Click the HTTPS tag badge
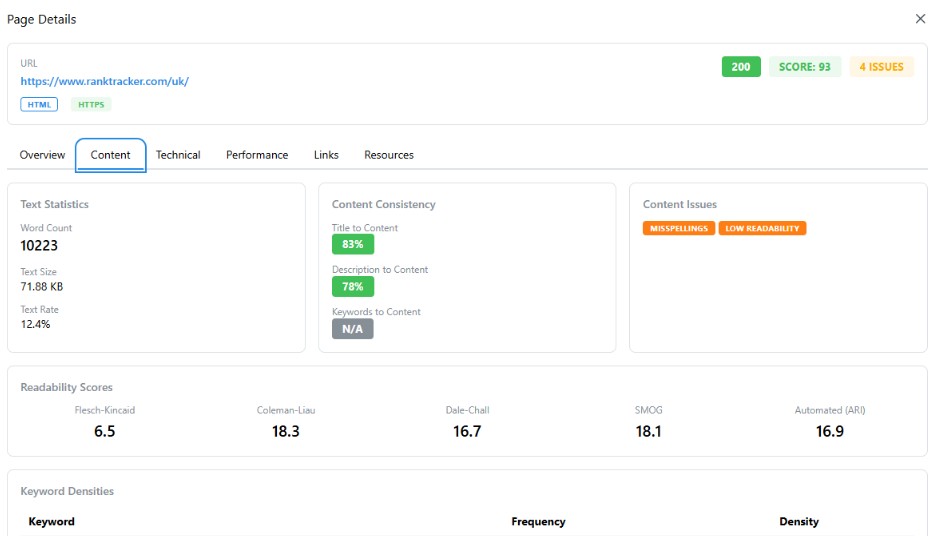Screen dimensions: 939x536 (91, 104)
